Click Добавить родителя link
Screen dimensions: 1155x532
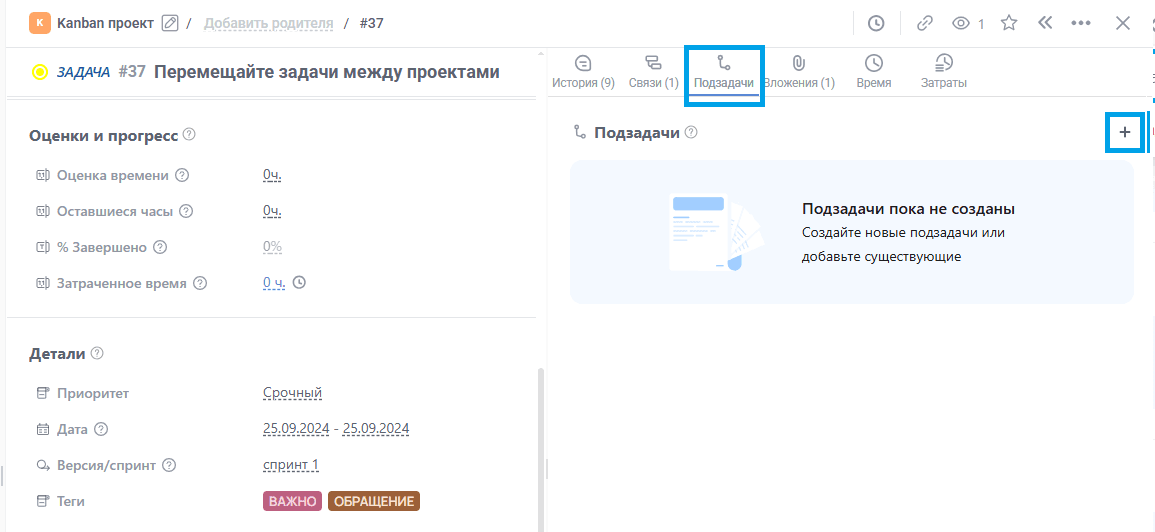pyautogui.click(x=268, y=24)
